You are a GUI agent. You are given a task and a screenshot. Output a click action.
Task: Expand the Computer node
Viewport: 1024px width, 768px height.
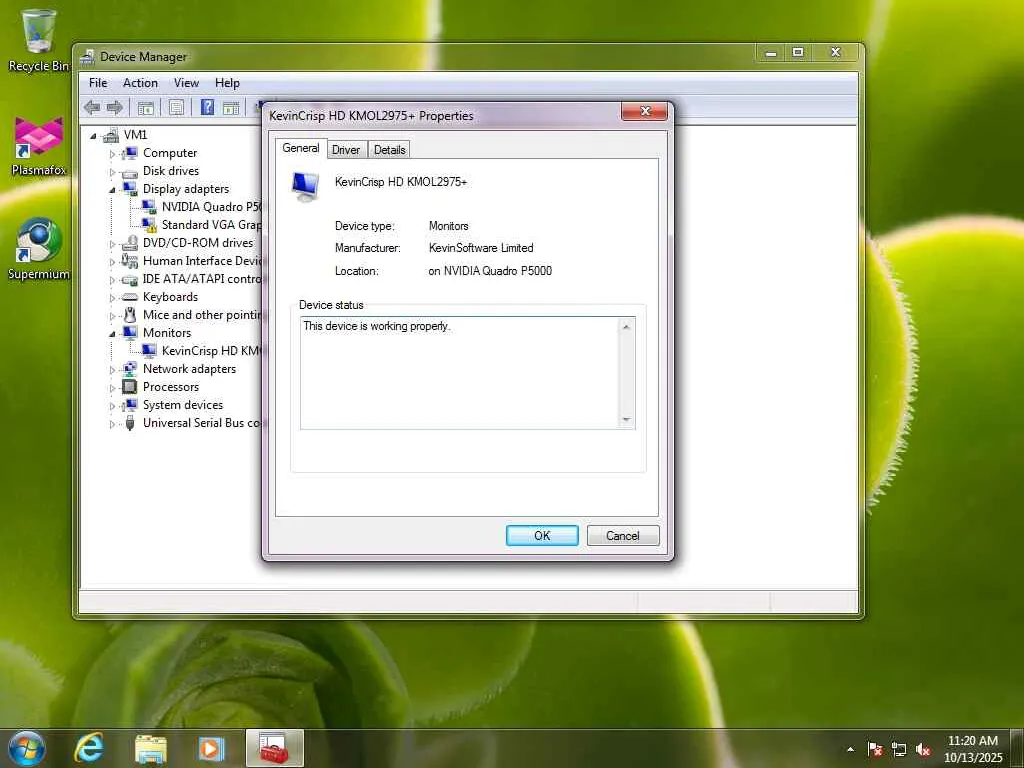pyautogui.click(x=112, y=154)
